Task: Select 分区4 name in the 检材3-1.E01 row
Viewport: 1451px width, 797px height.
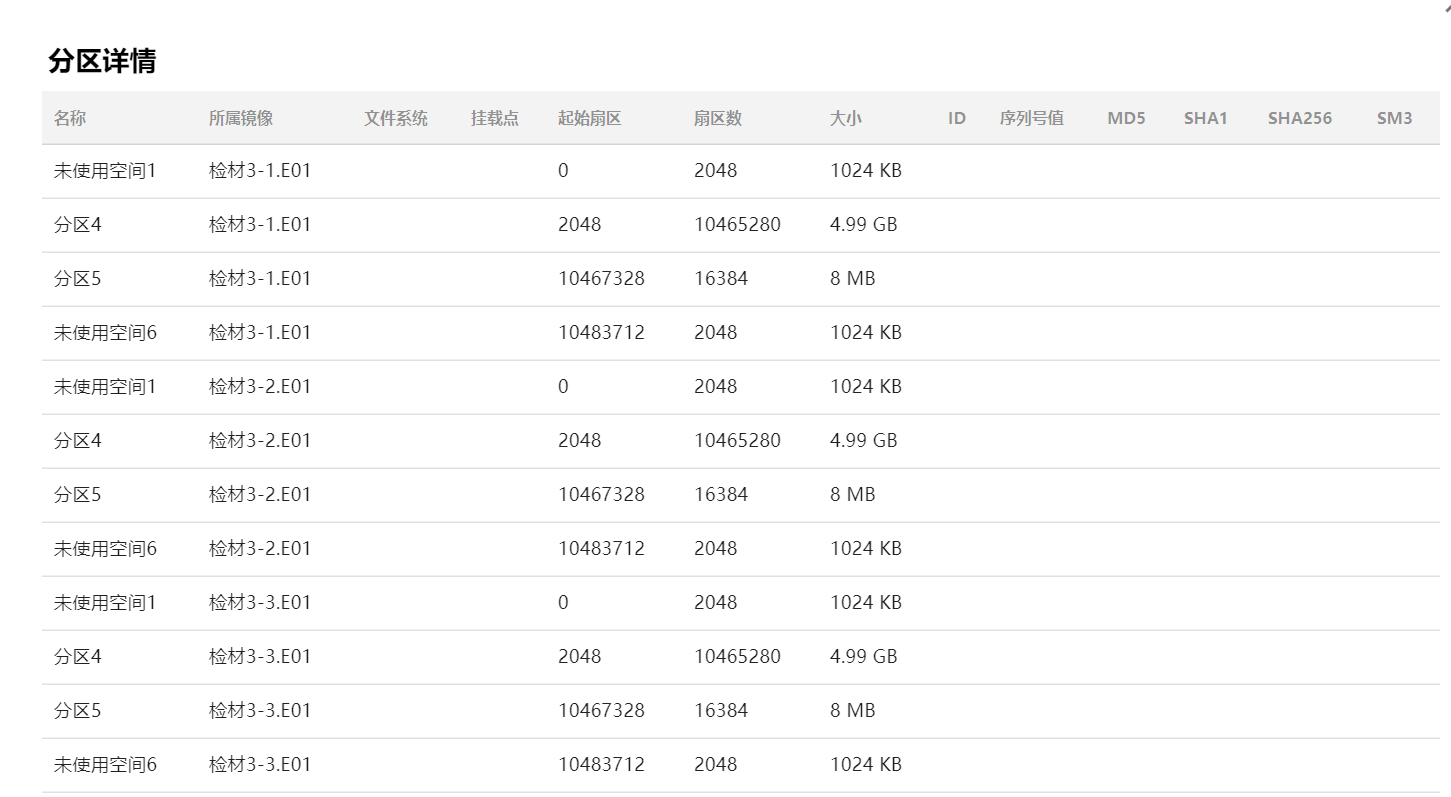Action: click(x=78, y=225)
